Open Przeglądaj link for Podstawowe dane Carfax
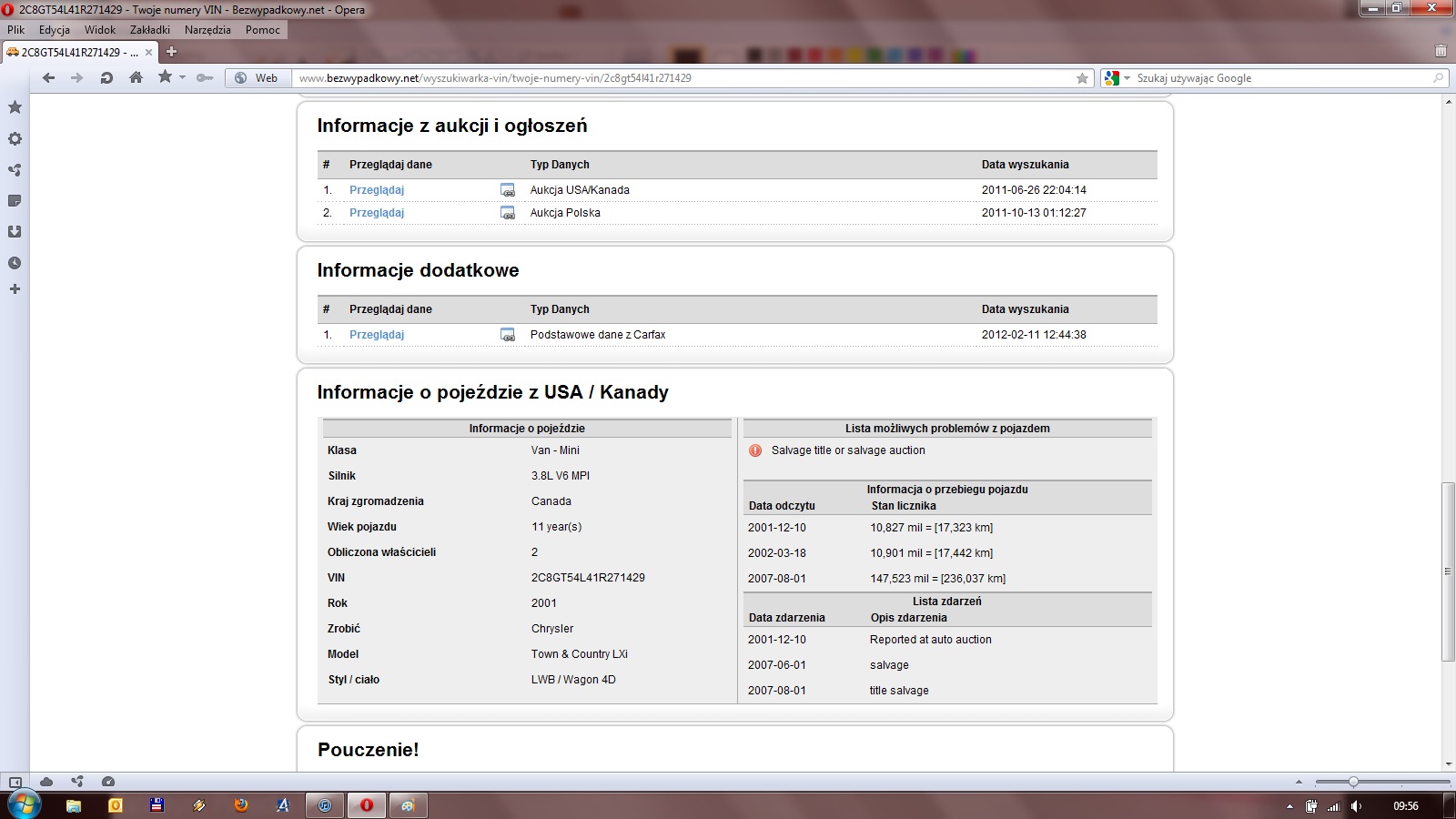Viewport: 1456px width, 819px height. pyautogui.click(x=377, y=335)
